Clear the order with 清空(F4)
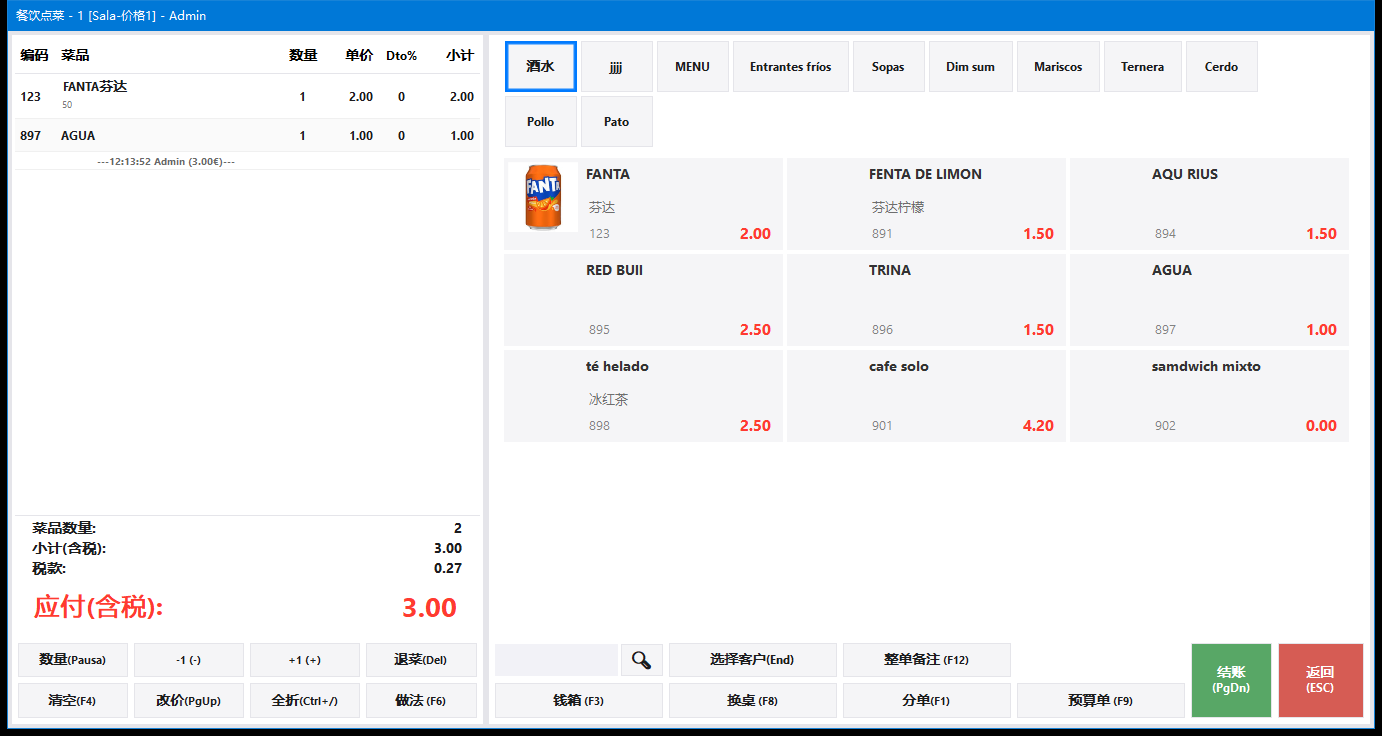Image resolution: width=1382 pixels, height=736 pixels. (73, 701)
